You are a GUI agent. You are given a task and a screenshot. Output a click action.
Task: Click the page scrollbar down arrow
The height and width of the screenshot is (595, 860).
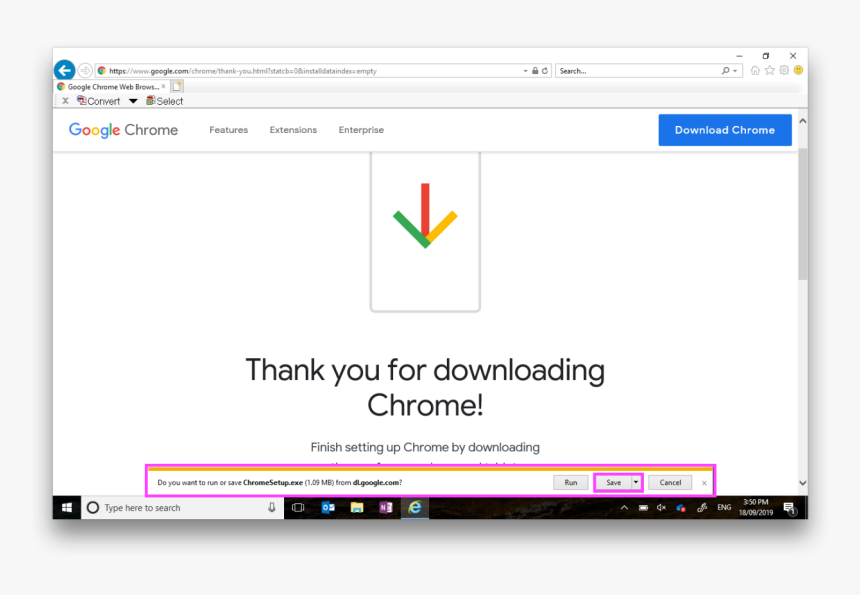click(803, 483)
